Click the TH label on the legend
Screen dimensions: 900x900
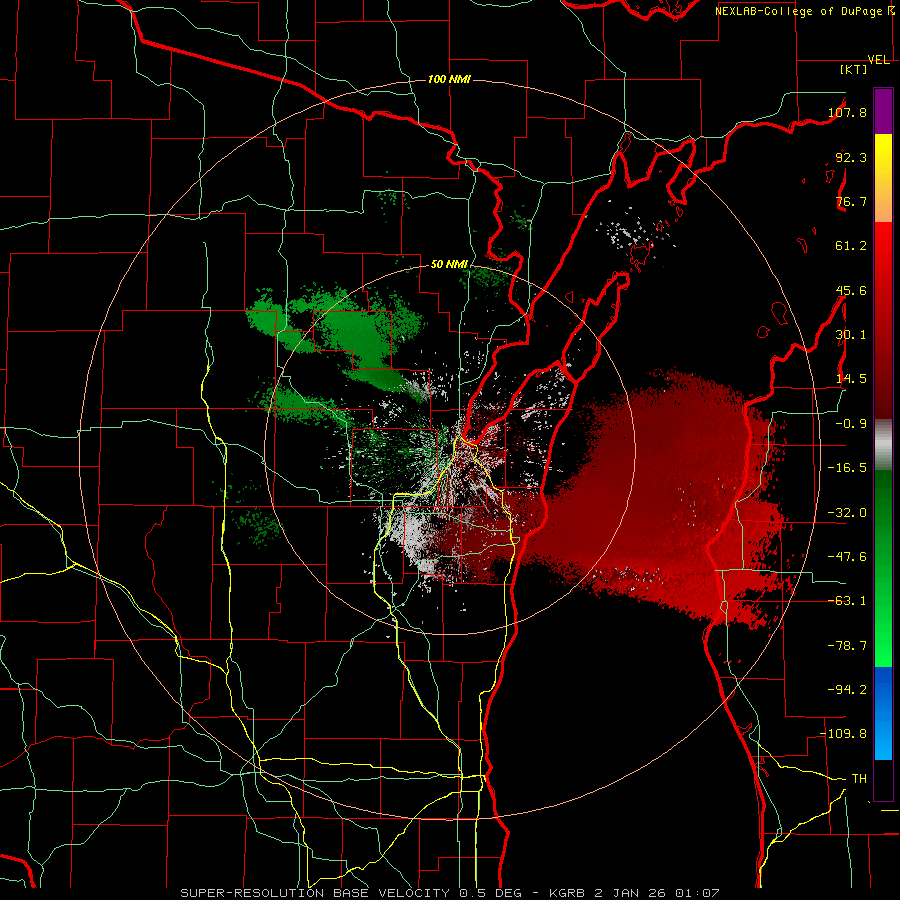(859, 779)
